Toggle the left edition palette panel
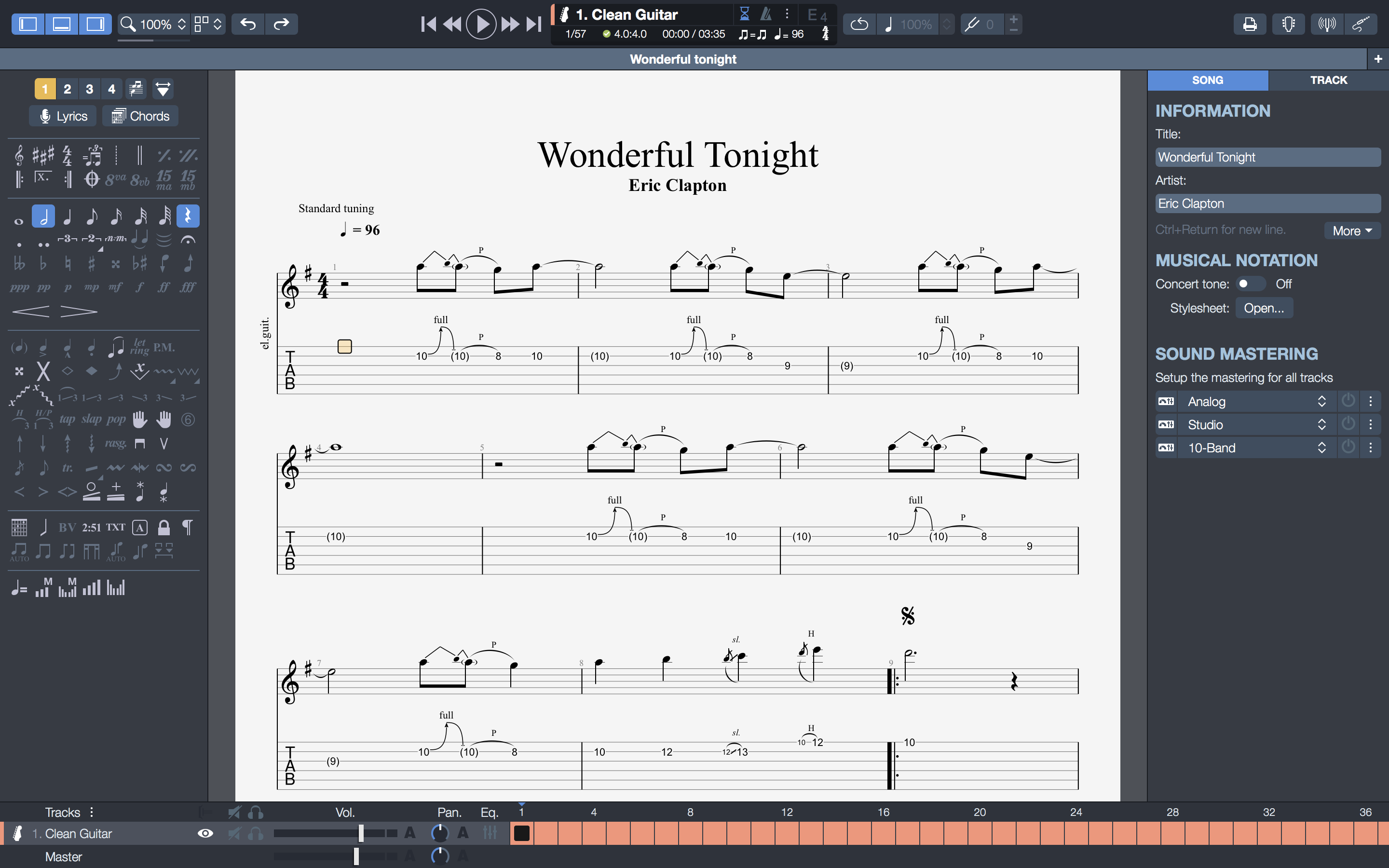This screenshot has width=1389, height=868. click(28, 24)
